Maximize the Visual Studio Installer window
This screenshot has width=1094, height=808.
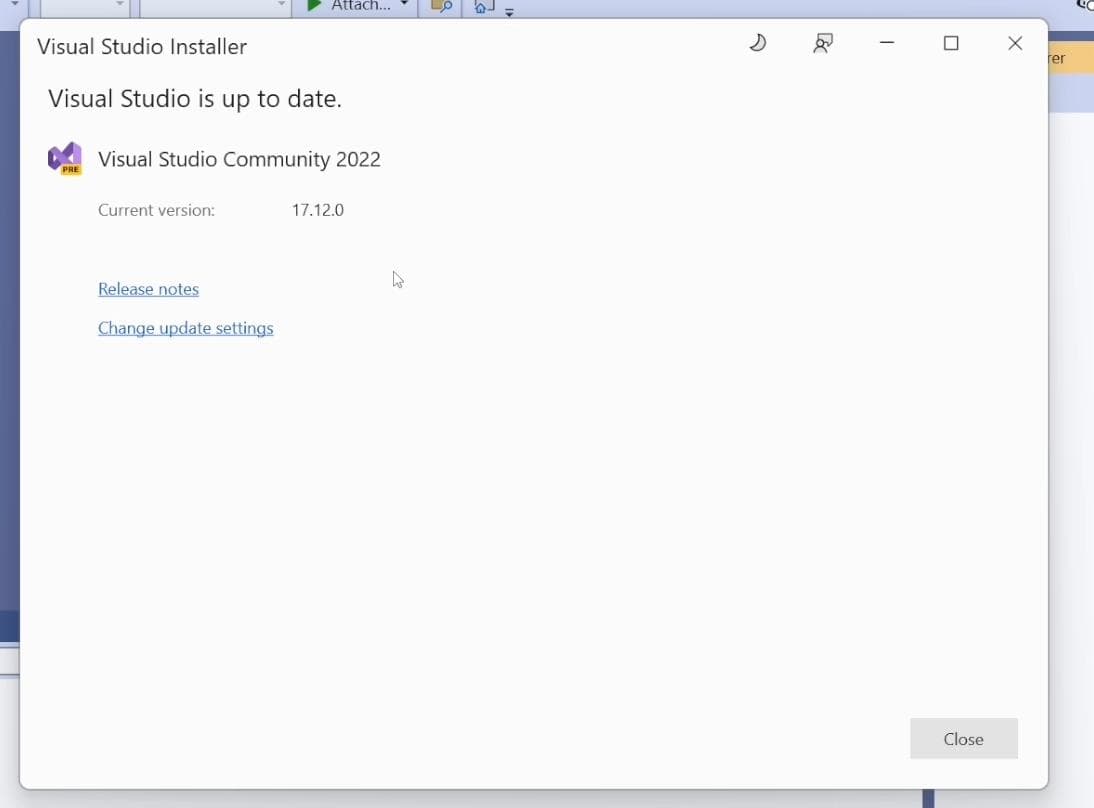951,43
